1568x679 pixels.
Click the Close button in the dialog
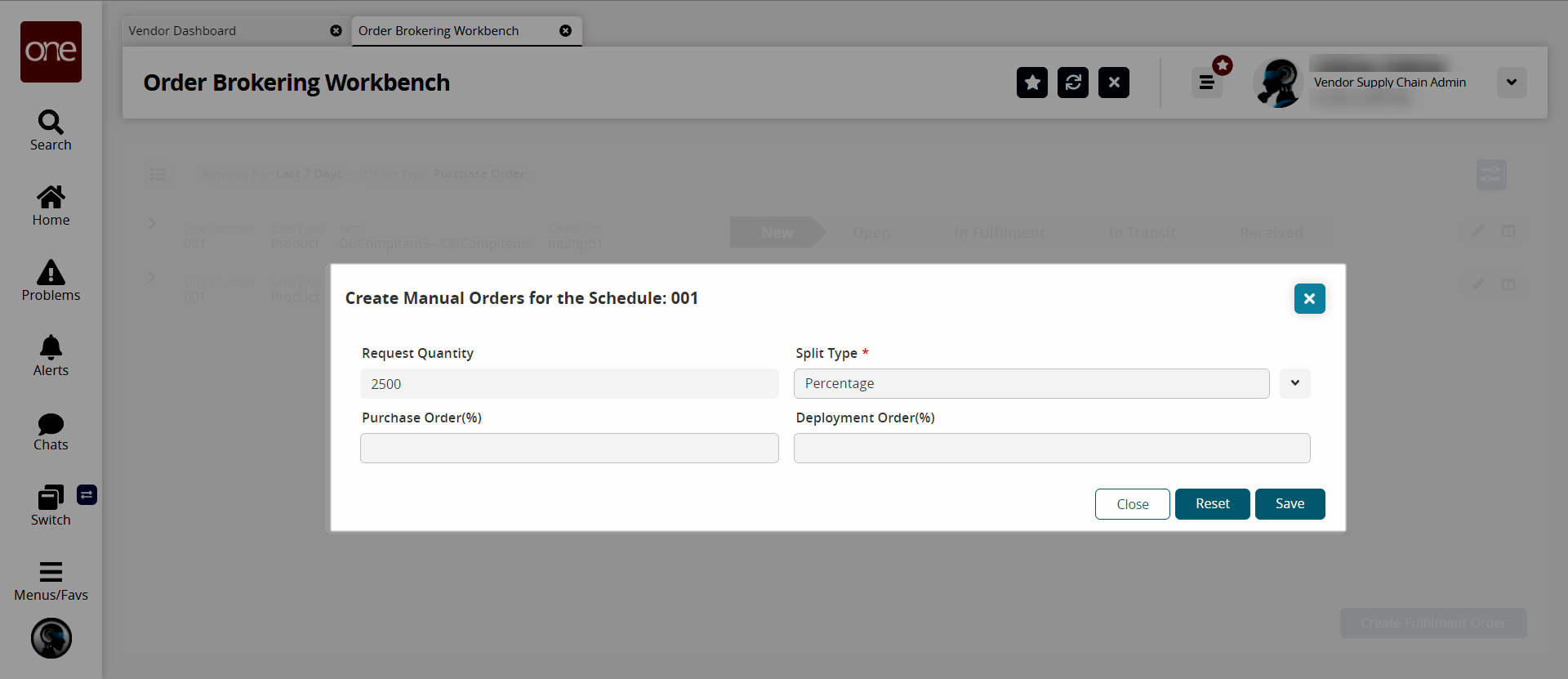click(x=1133, y=504)
